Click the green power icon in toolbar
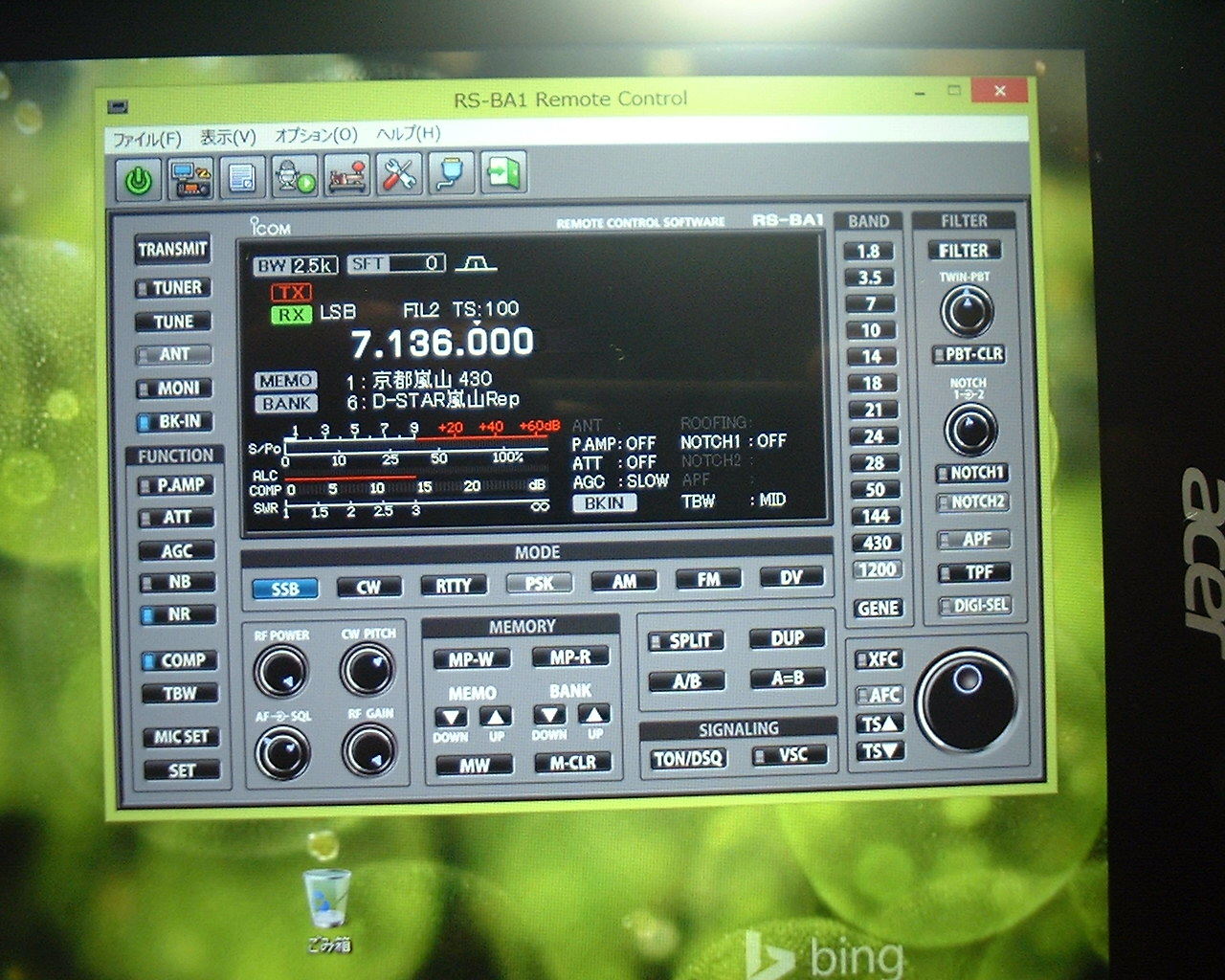 click(x=140, y=179)
